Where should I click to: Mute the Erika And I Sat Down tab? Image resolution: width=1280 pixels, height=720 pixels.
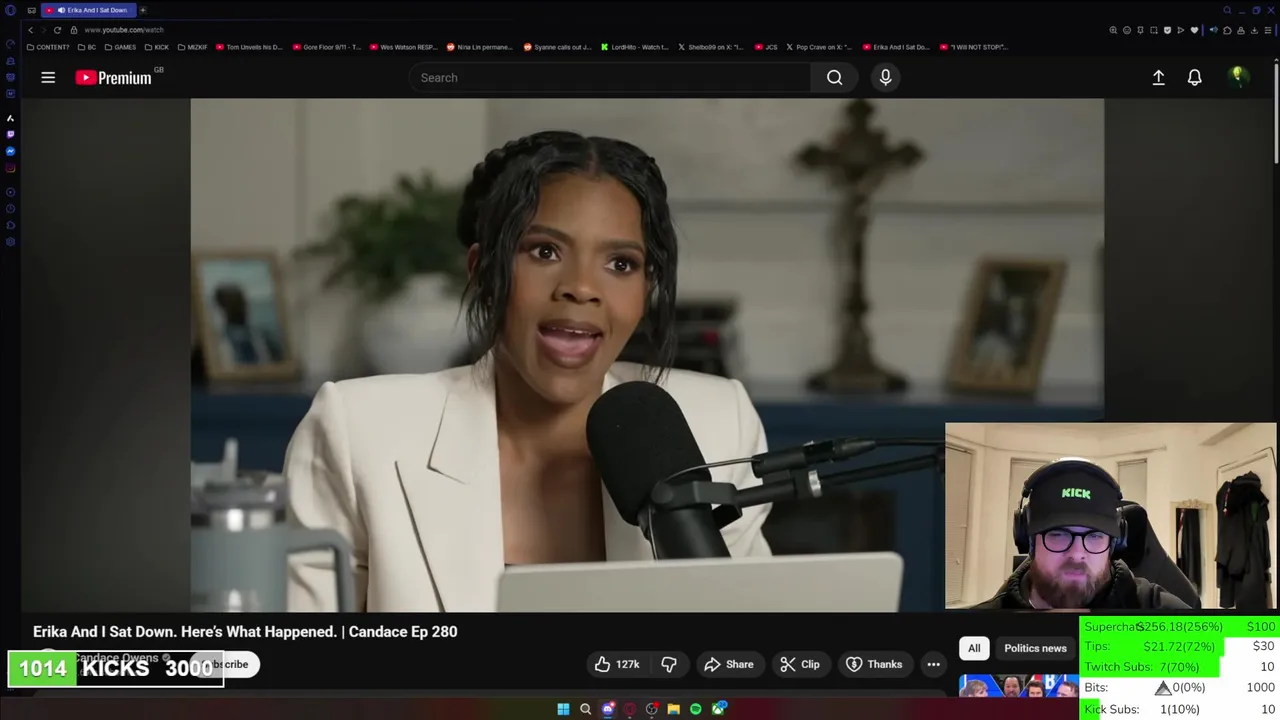pos(61,10)
